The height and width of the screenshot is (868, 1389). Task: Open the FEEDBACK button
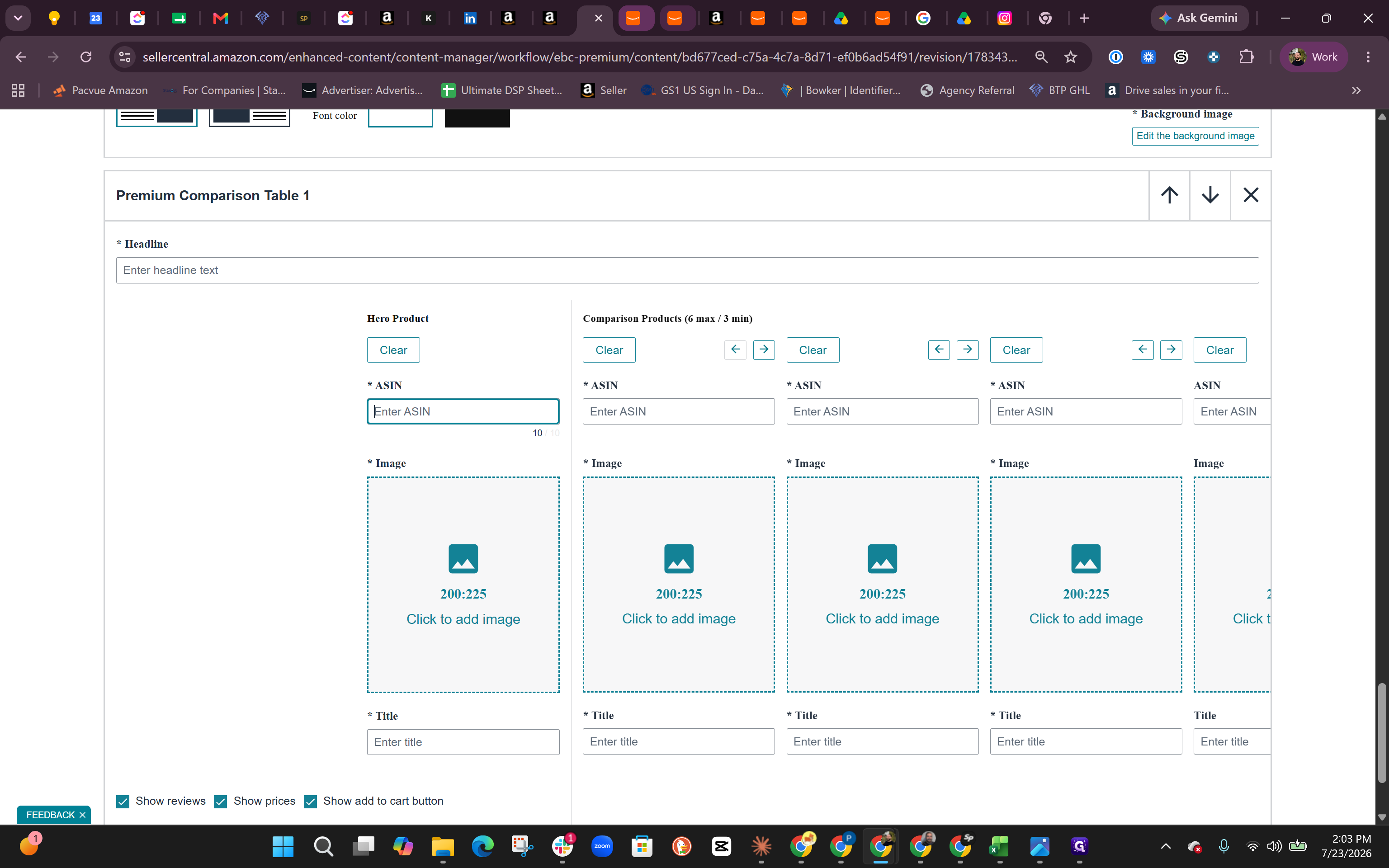(50, 815)
